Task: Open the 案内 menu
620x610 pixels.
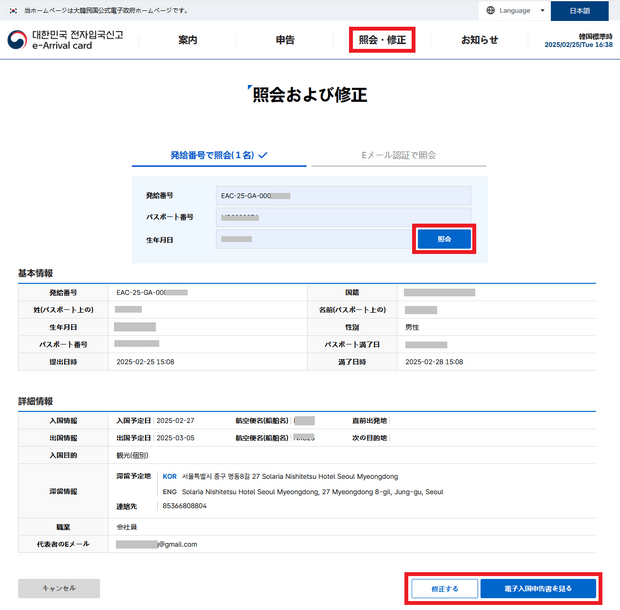Action: (187, 40)
